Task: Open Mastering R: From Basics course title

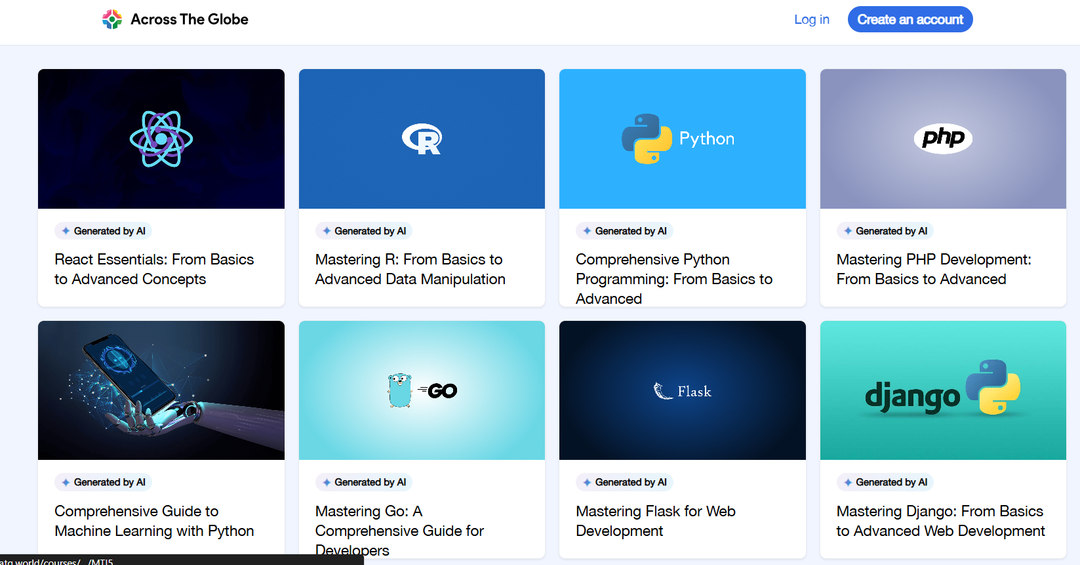Action: [x=410, y=269]
